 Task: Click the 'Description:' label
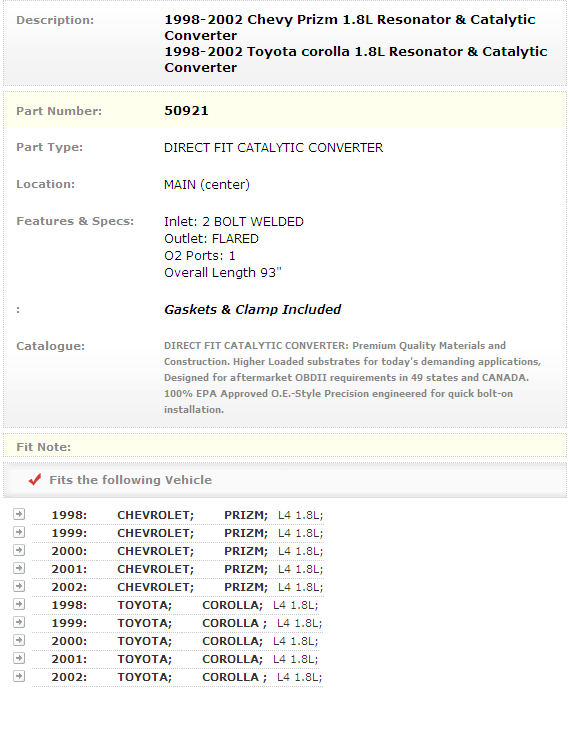[x=55, y=21]
